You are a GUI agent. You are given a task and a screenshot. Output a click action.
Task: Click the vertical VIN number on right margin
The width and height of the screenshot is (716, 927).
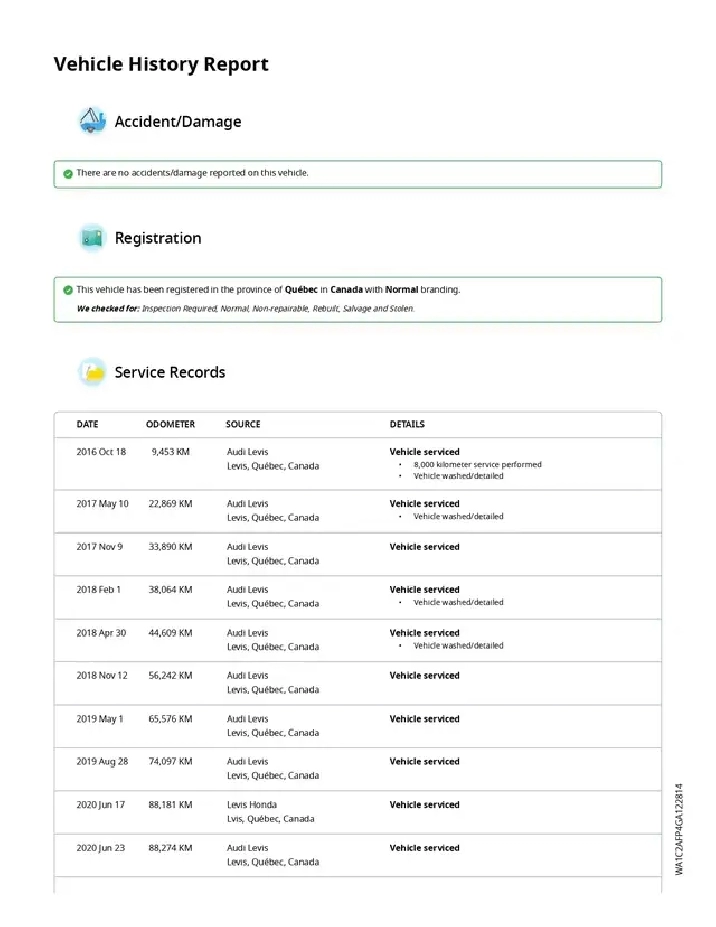click(679, 829)
